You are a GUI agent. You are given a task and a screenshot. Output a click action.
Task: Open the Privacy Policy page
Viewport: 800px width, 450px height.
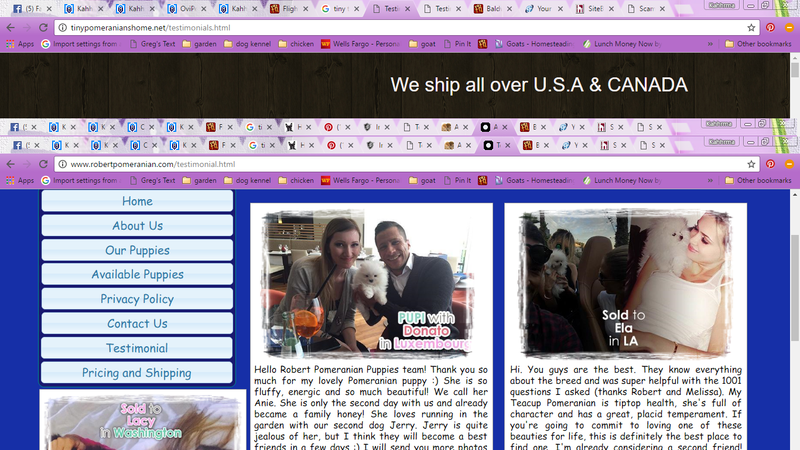pyautogui.click(x=137, y=299)
